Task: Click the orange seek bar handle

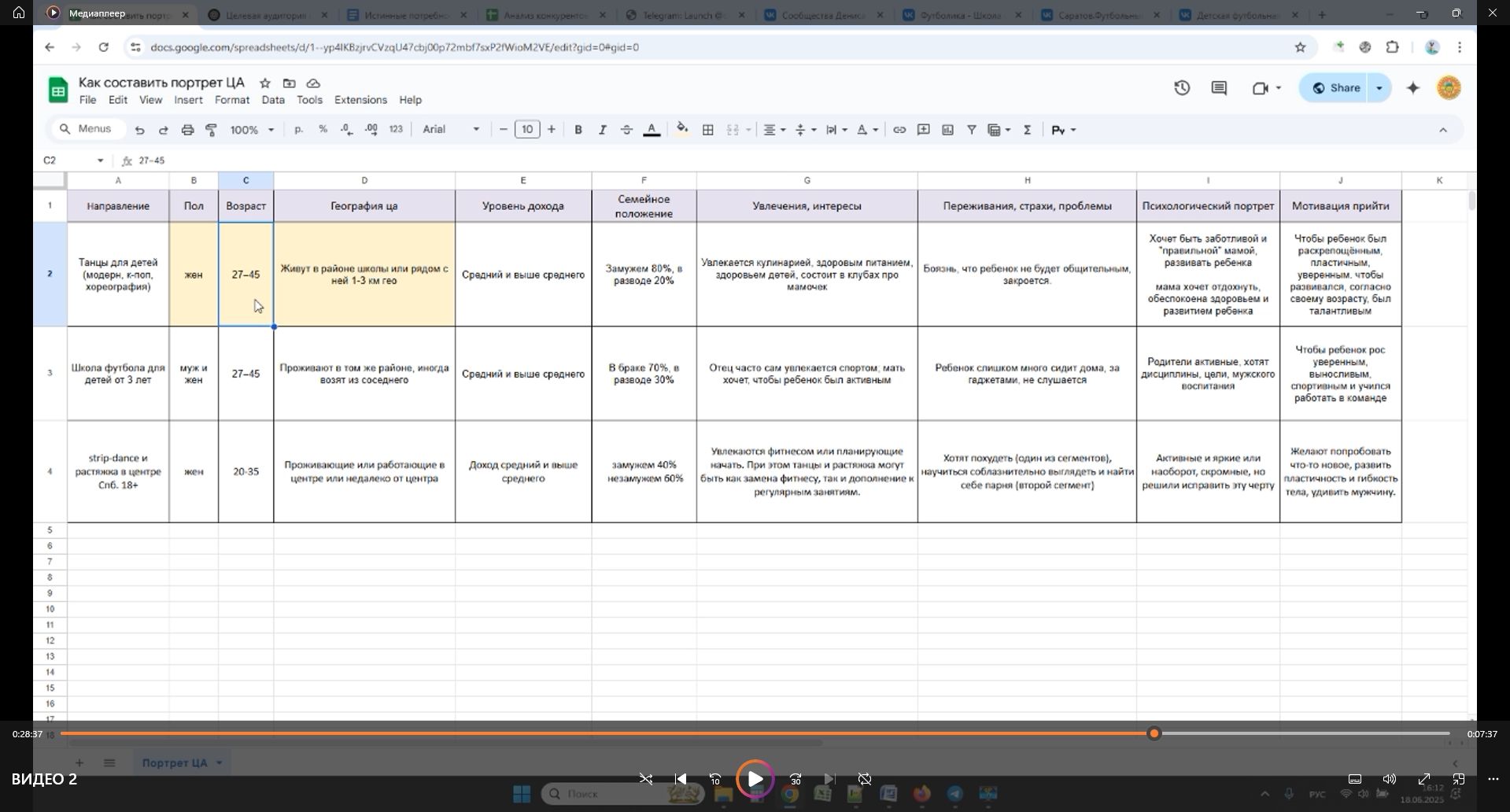Action: (1154, 733)
